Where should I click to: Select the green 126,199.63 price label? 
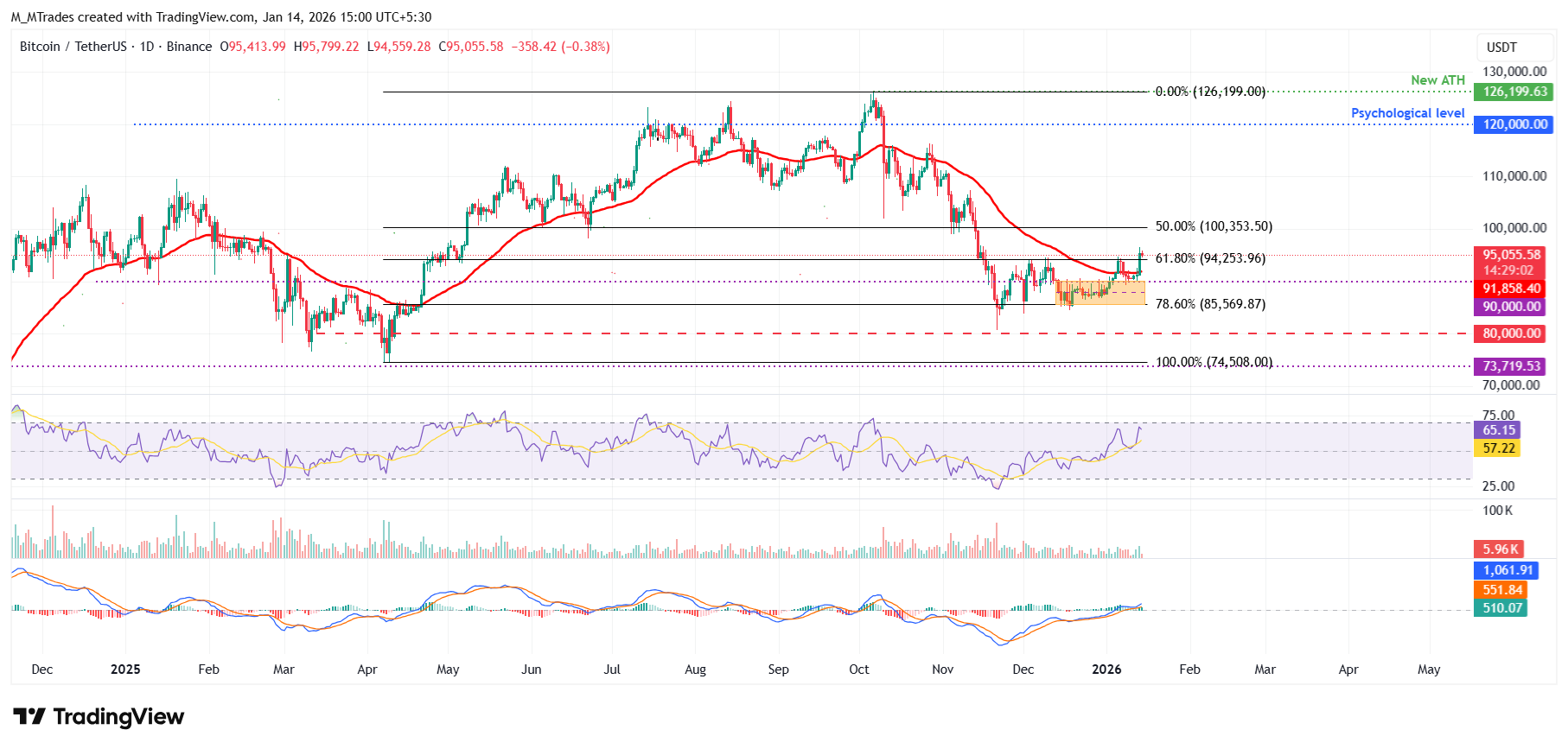1514,92
